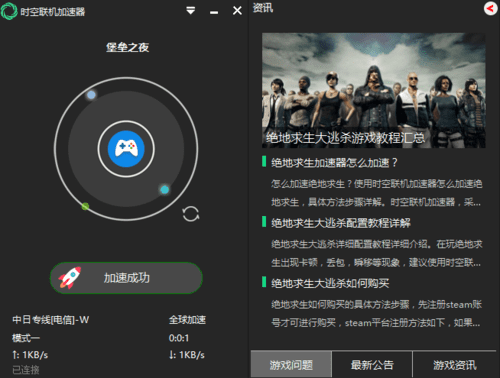
Task: Collapse the 资讯 panel with red arrow
Action: (x=490, y=8)
